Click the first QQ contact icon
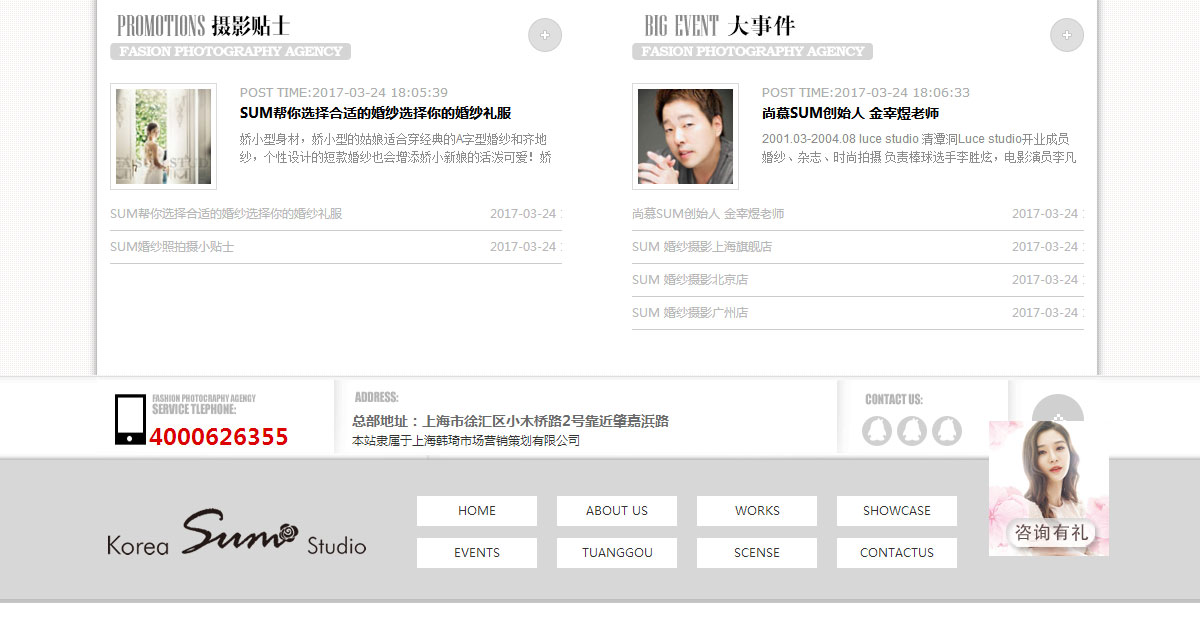 tap(877, 431)
